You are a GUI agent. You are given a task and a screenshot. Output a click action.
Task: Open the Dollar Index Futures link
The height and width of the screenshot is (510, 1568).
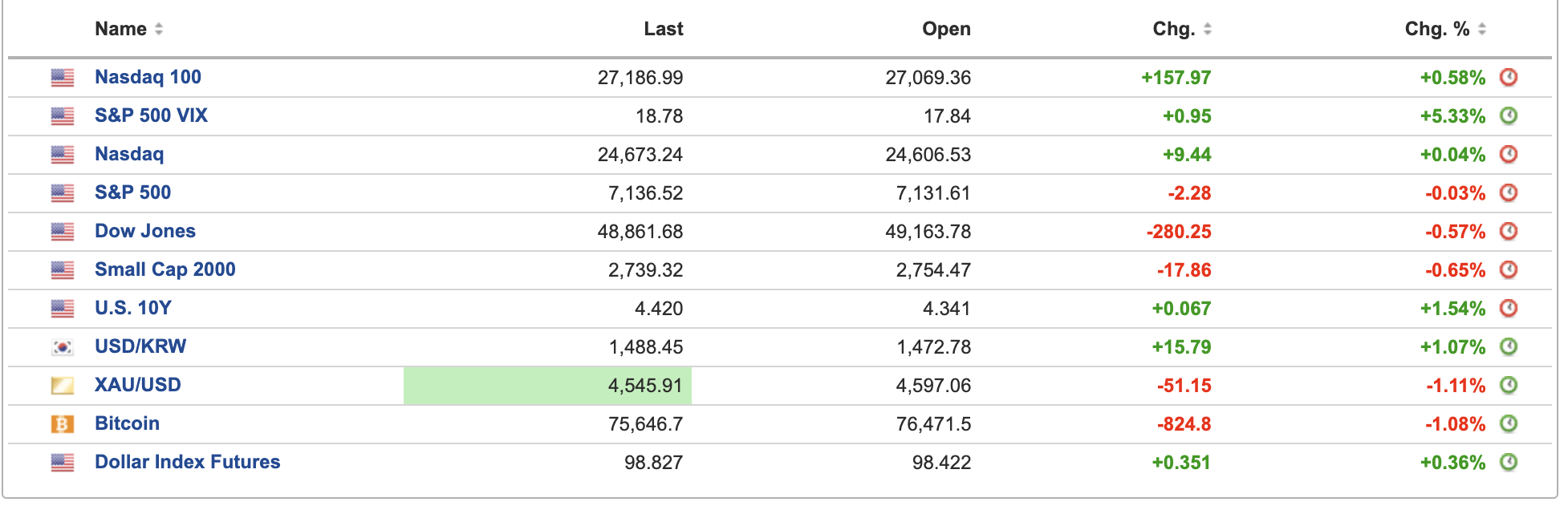tap(187, 462)
